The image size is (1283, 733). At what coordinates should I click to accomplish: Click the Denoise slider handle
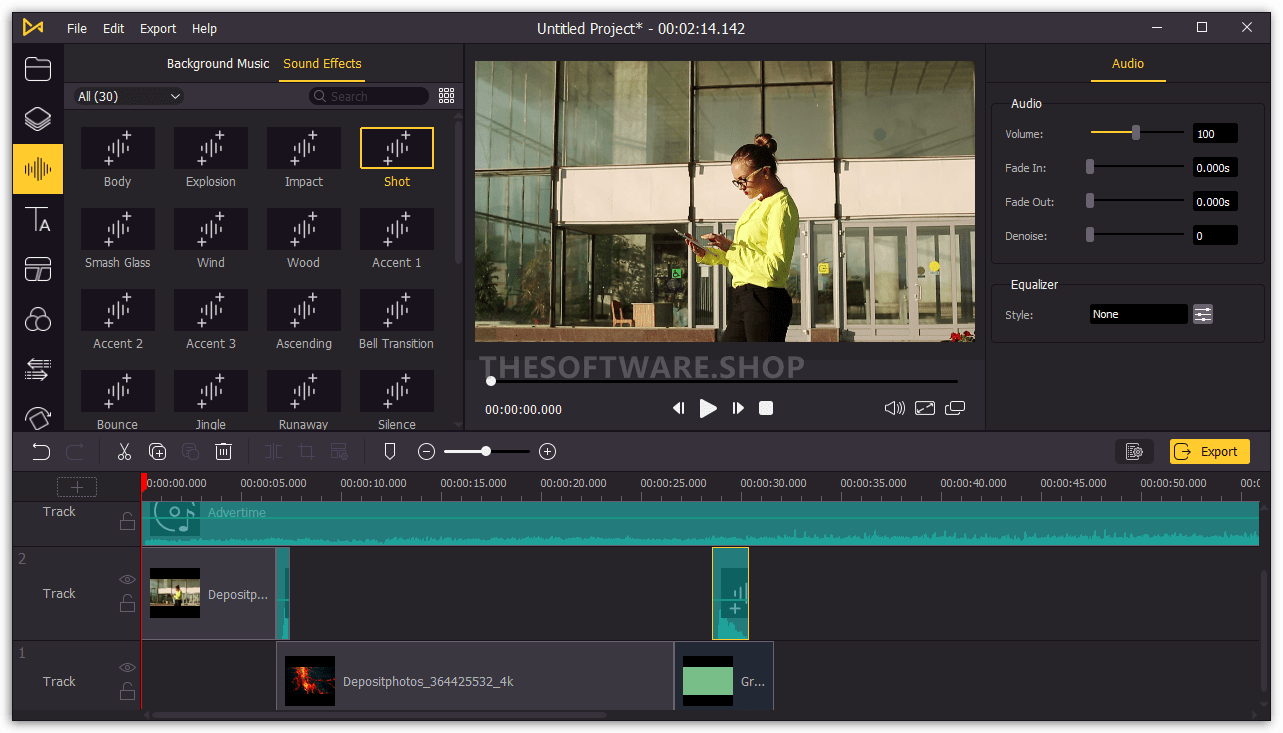(x=1090, y=235)
